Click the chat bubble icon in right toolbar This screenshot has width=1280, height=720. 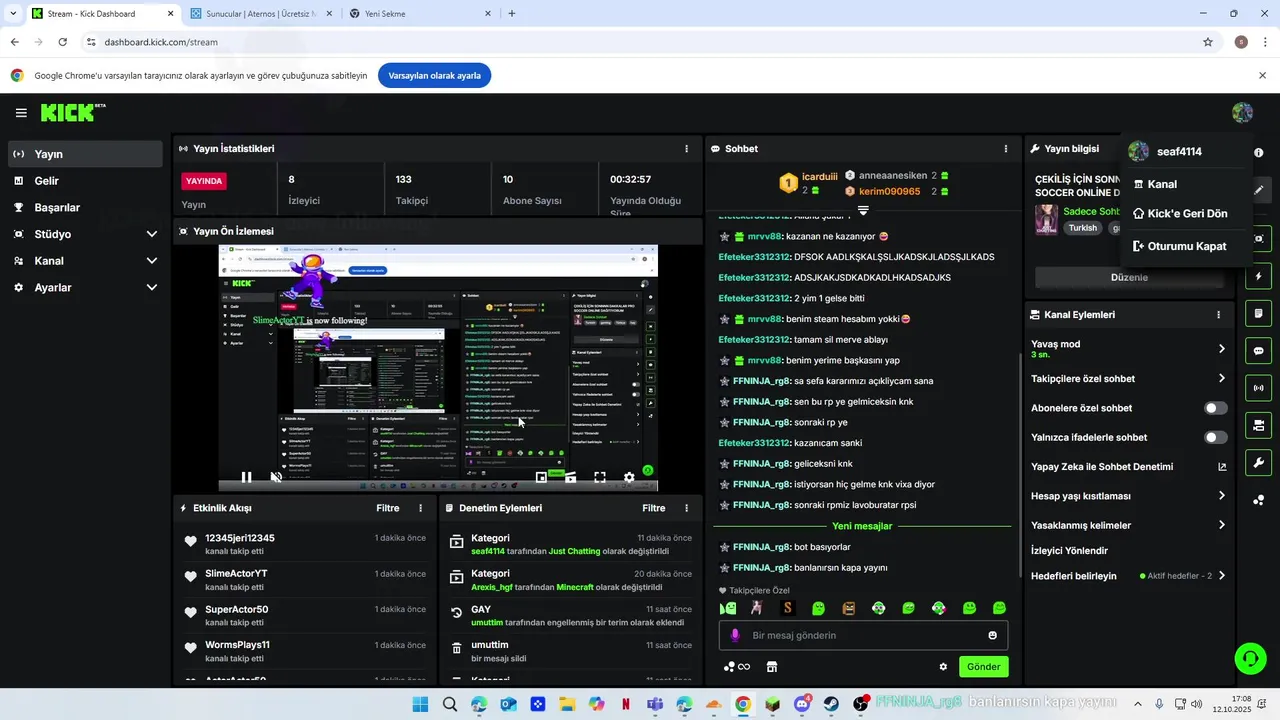point(1258,351)
